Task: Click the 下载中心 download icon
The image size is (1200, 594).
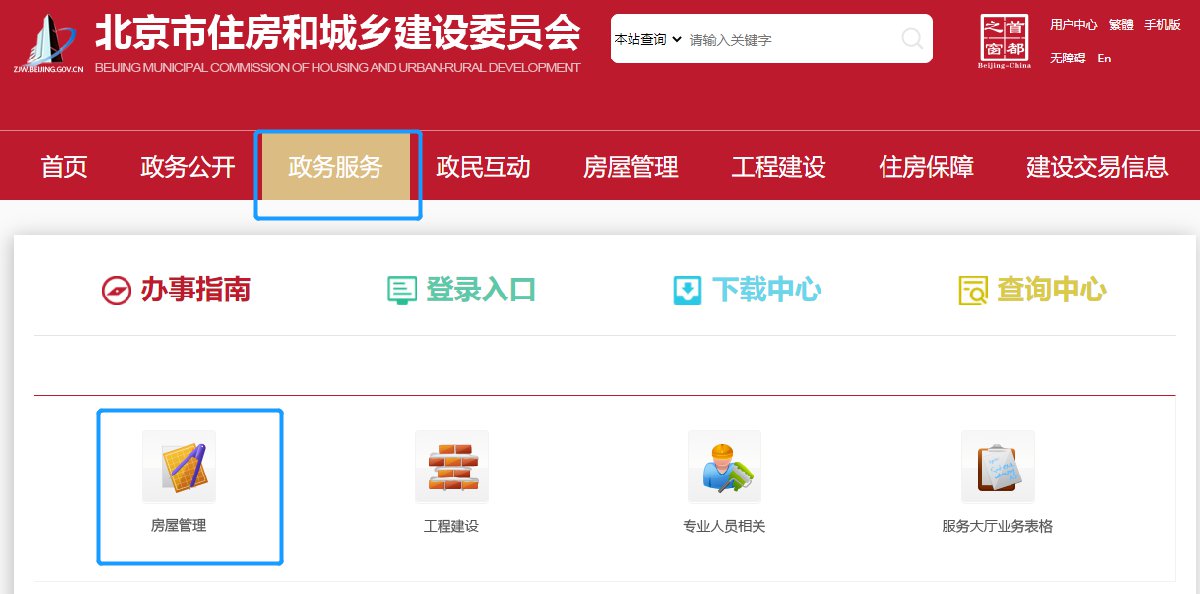Action: (x=687, y=290)
